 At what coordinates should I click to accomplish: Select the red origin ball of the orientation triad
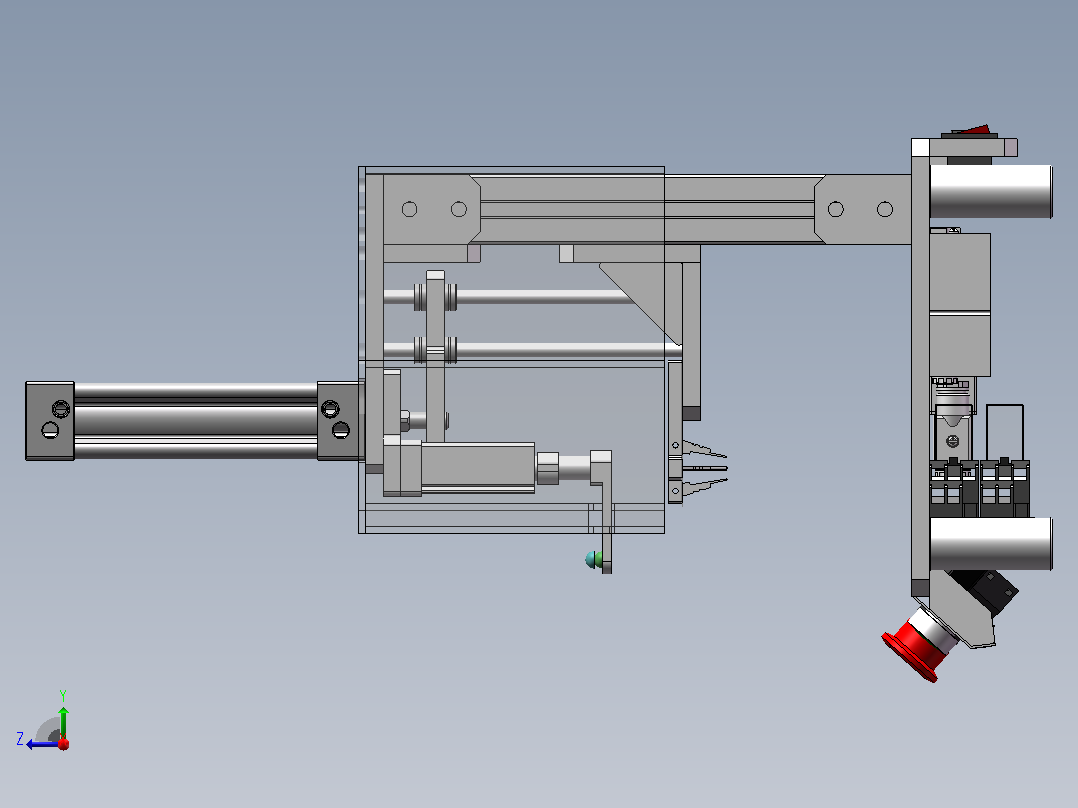pyautogui.click(x=63, y=744)
